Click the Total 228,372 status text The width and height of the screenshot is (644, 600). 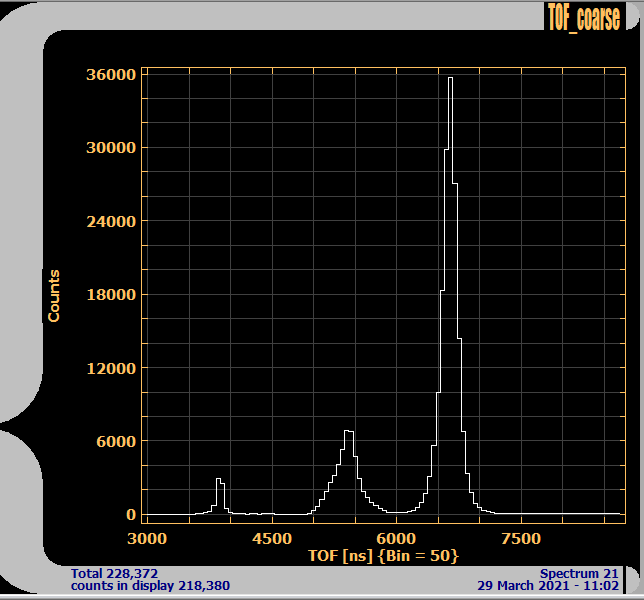(115, 573)
